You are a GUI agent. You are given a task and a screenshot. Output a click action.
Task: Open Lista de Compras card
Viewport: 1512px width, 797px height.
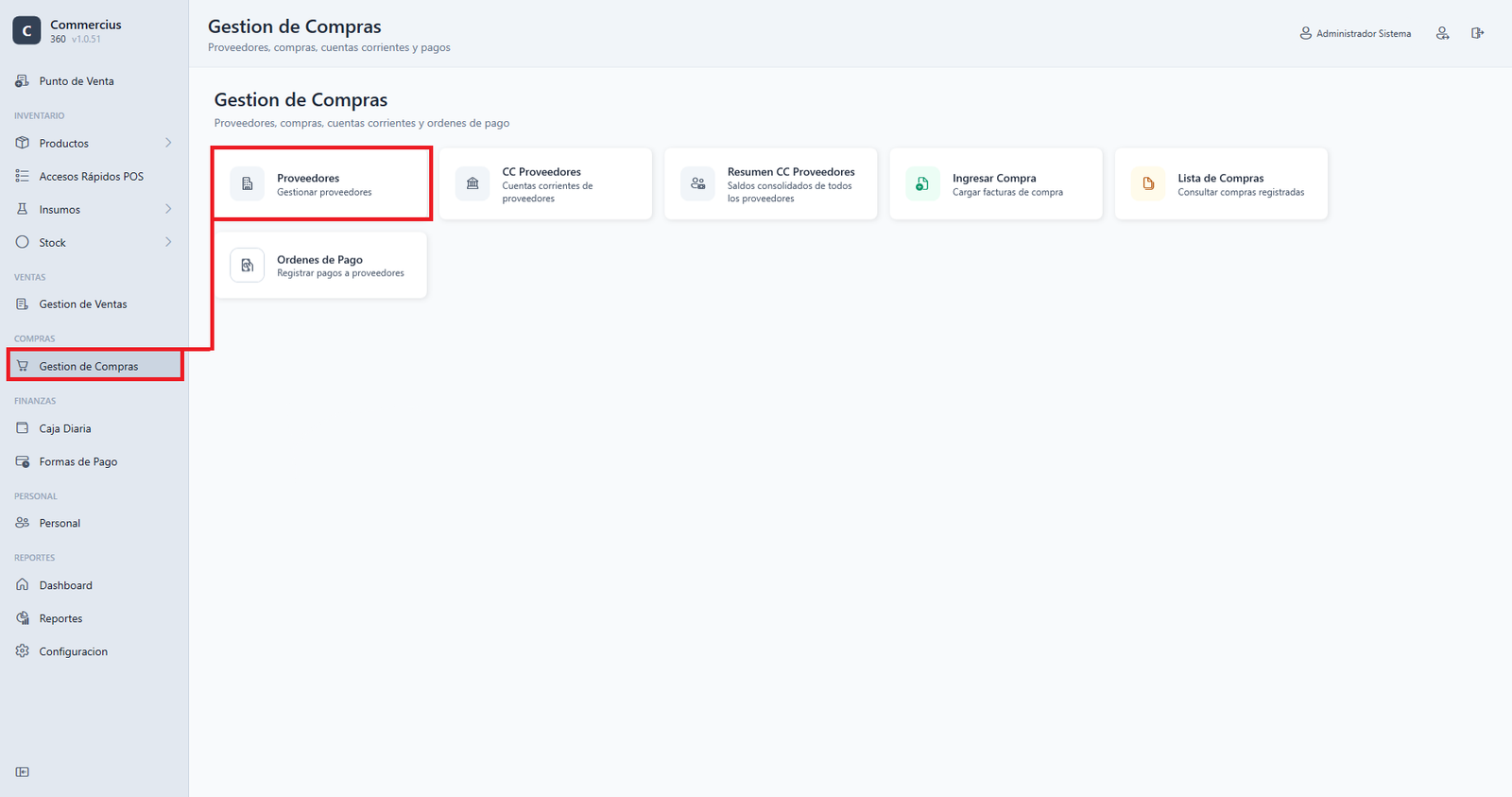(x=1221, y=184)
